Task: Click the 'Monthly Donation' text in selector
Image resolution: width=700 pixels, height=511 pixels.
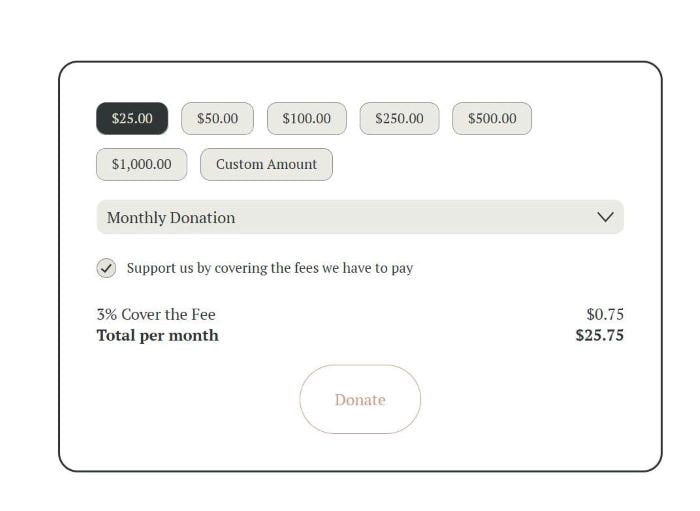Action: 171,217
